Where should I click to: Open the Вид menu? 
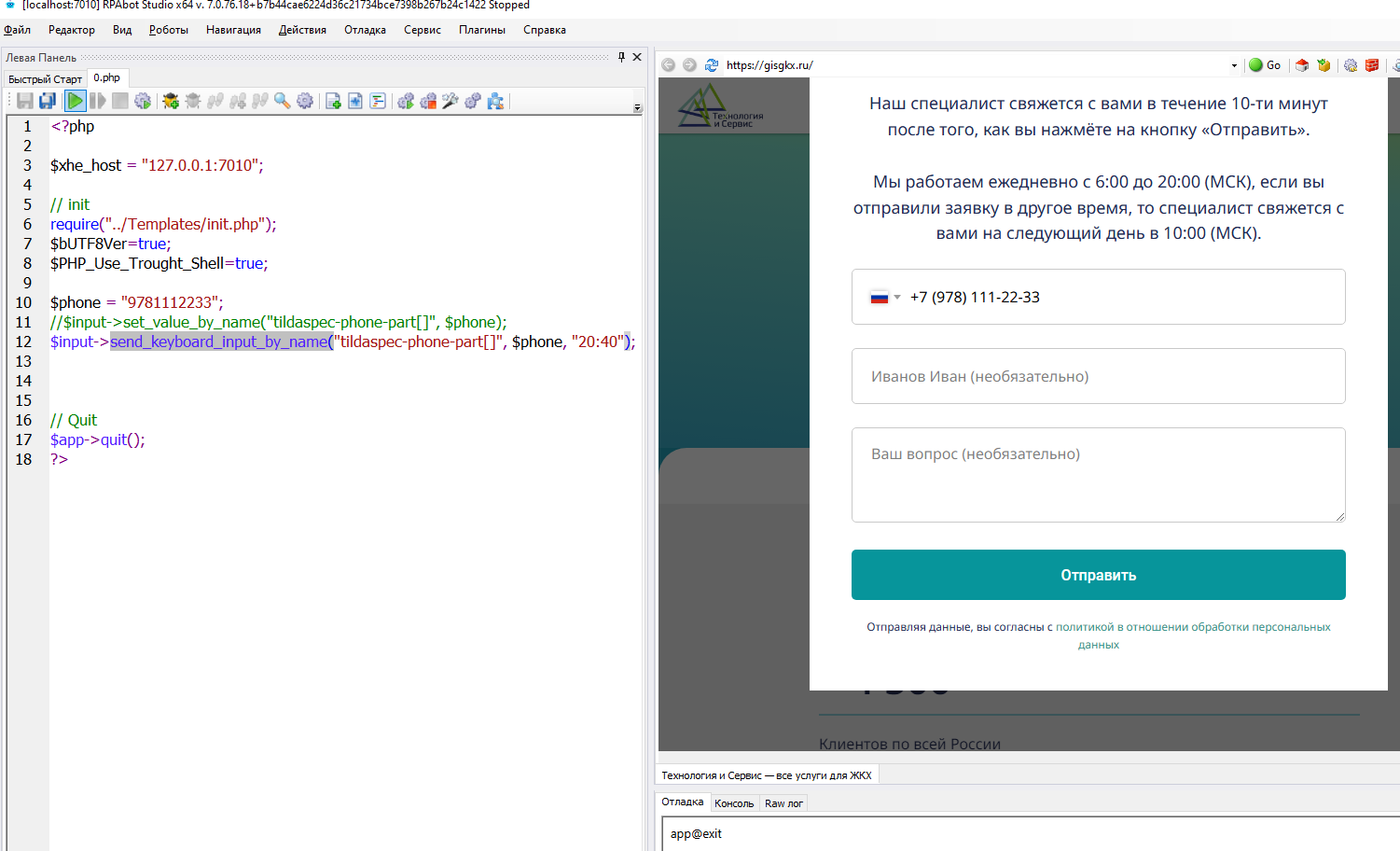coord(122,30)
